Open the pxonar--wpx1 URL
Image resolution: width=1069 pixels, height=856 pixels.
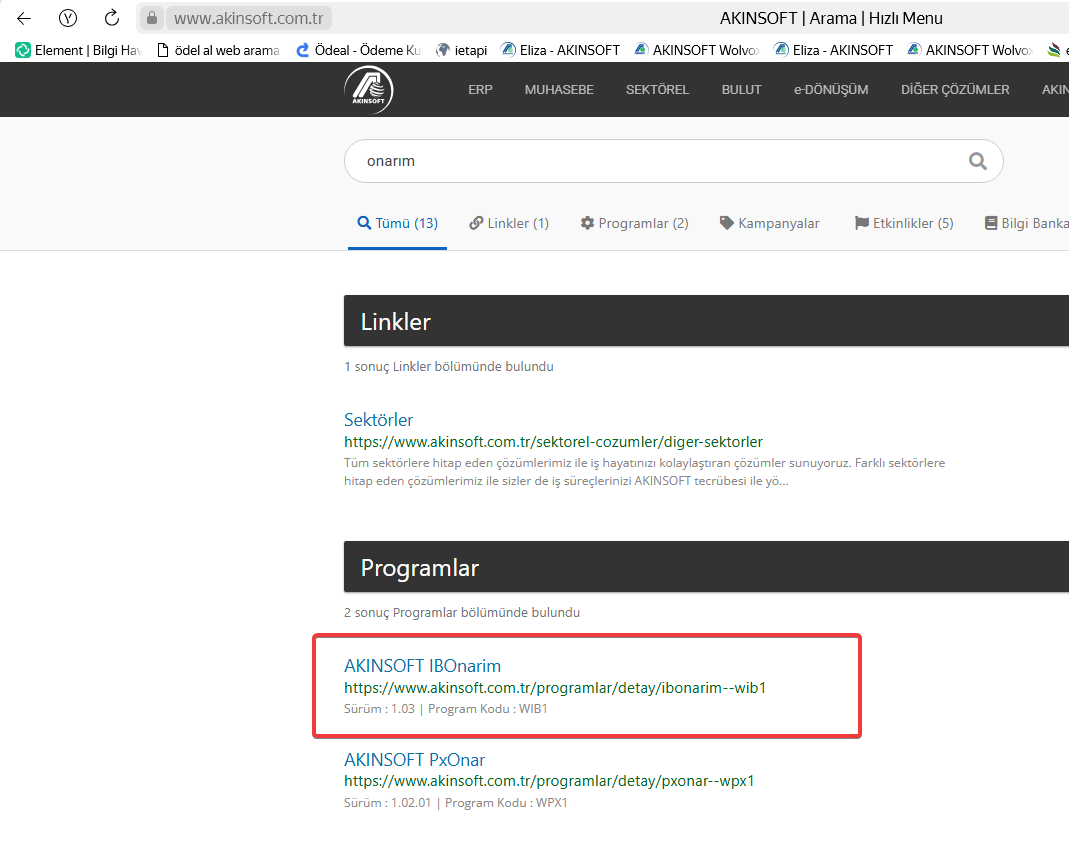[549, 781]
